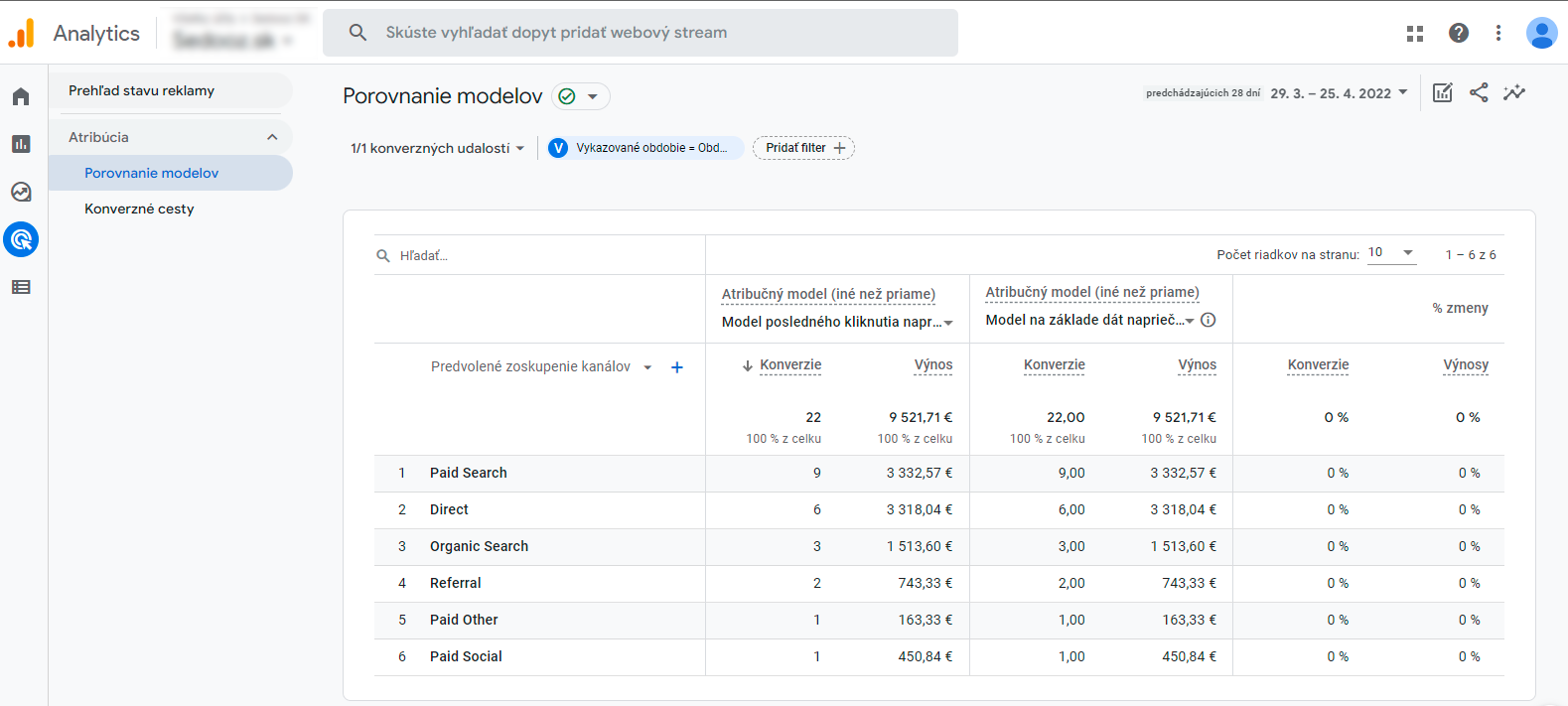Select the Organic Search row label
1568x706 pixels.
(x=479, y=546)
